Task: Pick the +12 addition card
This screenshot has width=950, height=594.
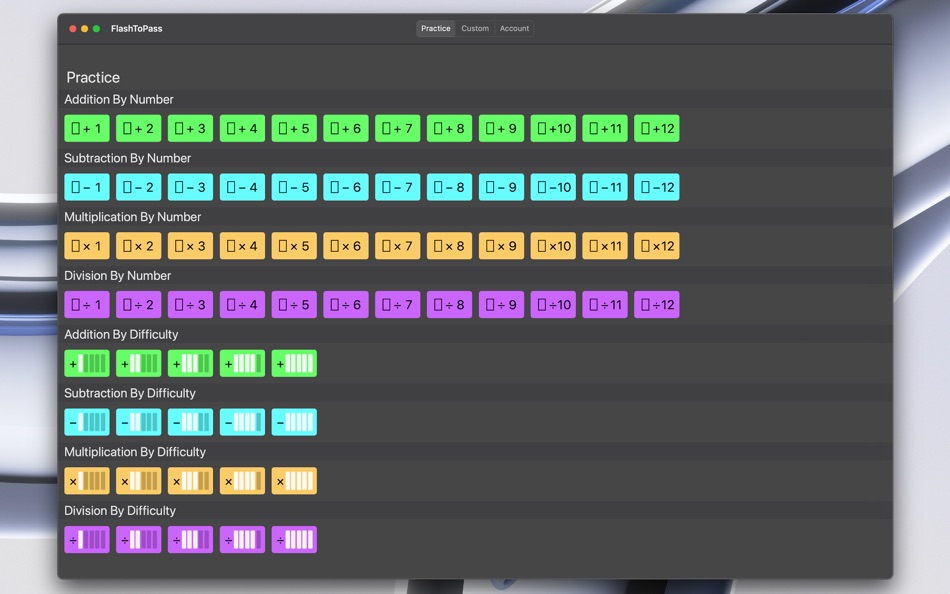Action: tap(657, 128)
